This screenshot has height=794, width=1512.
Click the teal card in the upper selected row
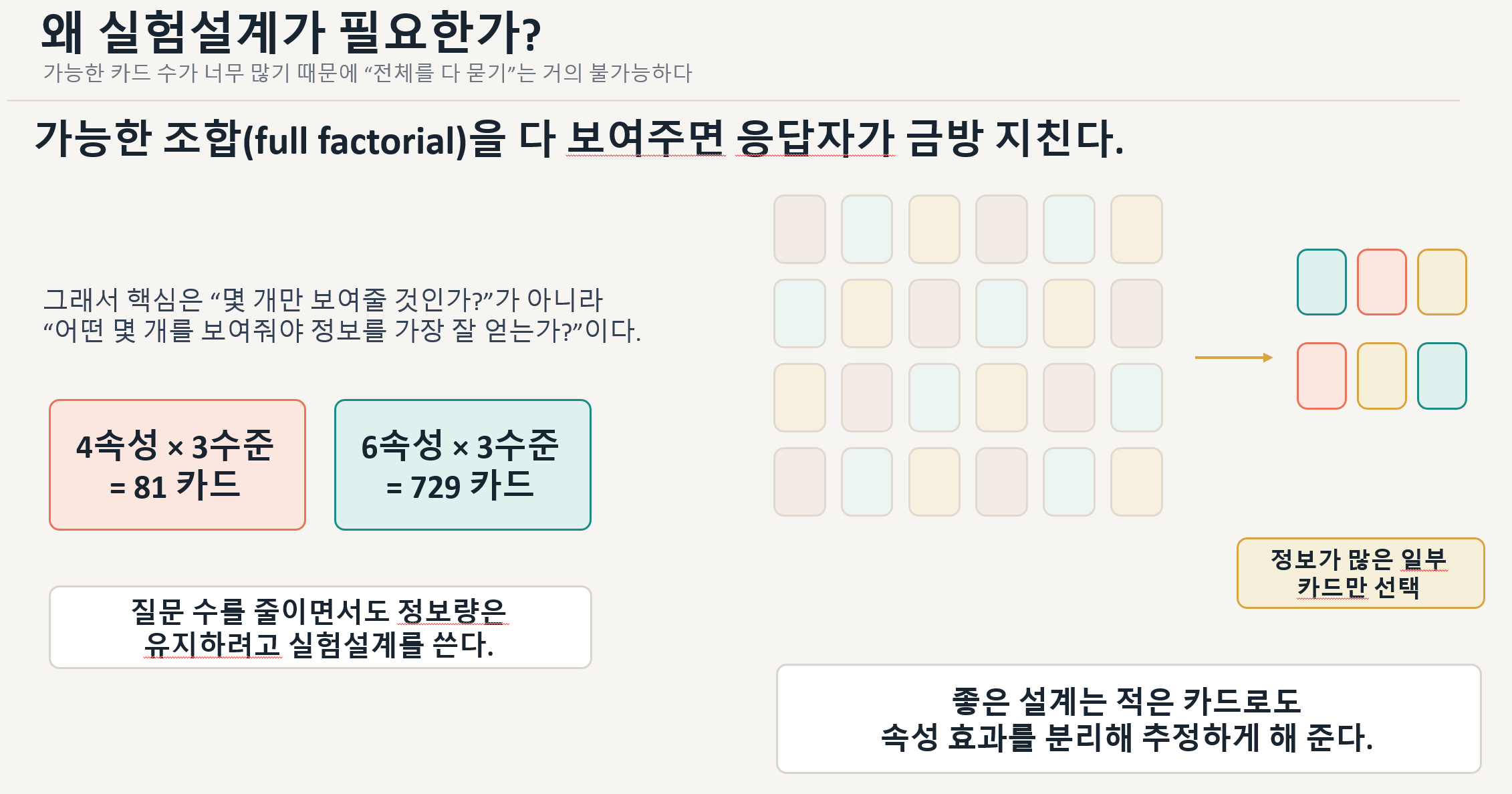tap(1321, 282)
